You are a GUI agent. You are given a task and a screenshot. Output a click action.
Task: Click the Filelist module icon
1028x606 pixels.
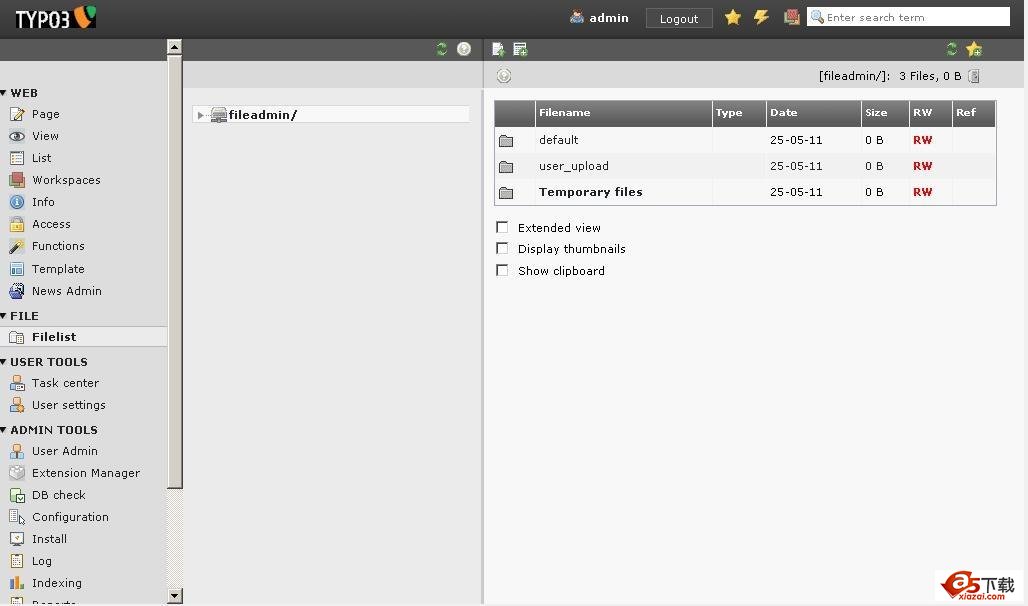[17, 337]
